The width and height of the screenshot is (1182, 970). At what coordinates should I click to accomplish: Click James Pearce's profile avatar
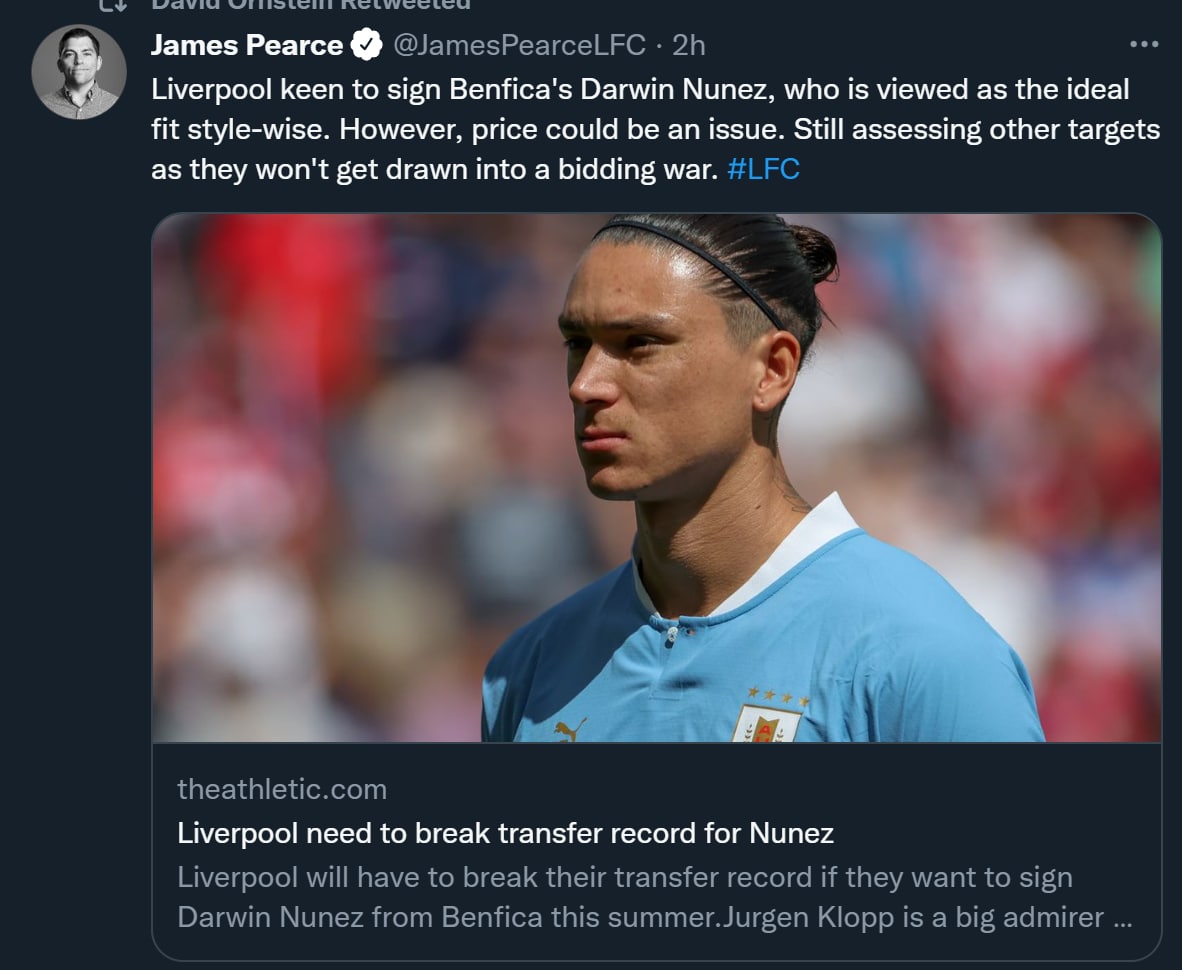[x=79, y=72]
